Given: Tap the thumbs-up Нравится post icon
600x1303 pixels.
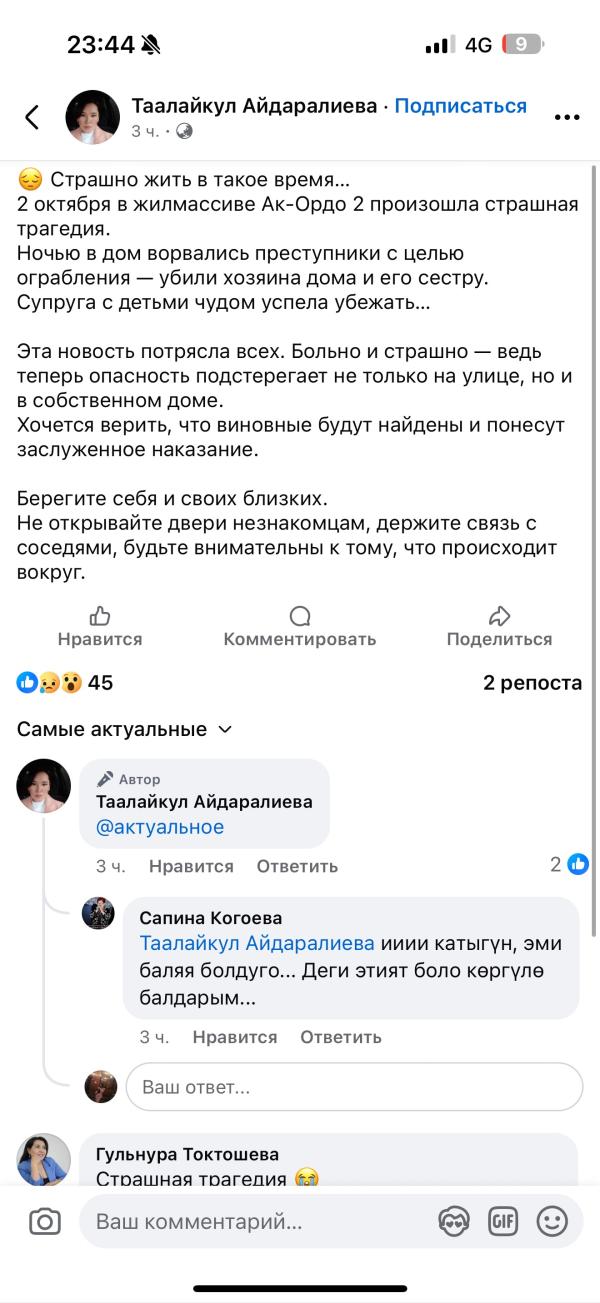Looking at the screenshot, I should coord(100,616).
